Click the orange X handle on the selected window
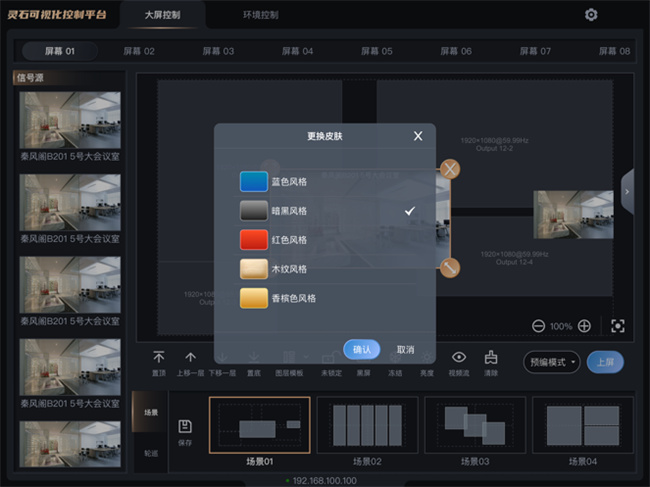This screenshot has width=650, height=487. (x=450, y=169)
